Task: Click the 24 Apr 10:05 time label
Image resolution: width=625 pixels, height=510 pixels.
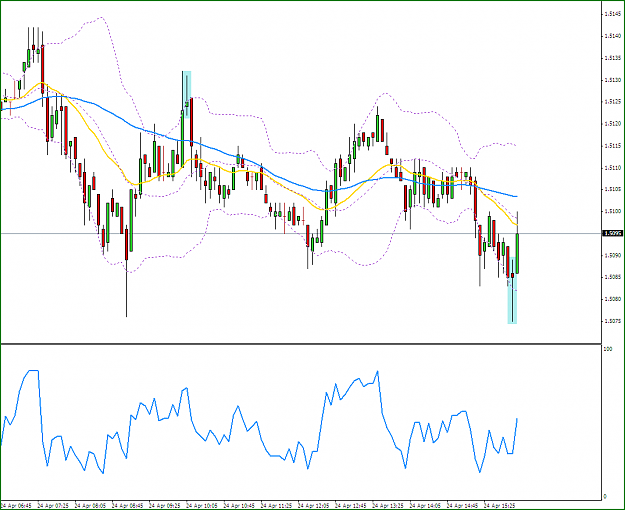Action: click(202, 506)
